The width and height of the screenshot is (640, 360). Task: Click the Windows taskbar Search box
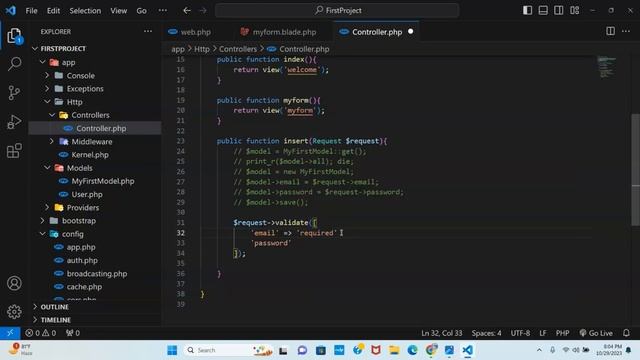pos(229,350)
